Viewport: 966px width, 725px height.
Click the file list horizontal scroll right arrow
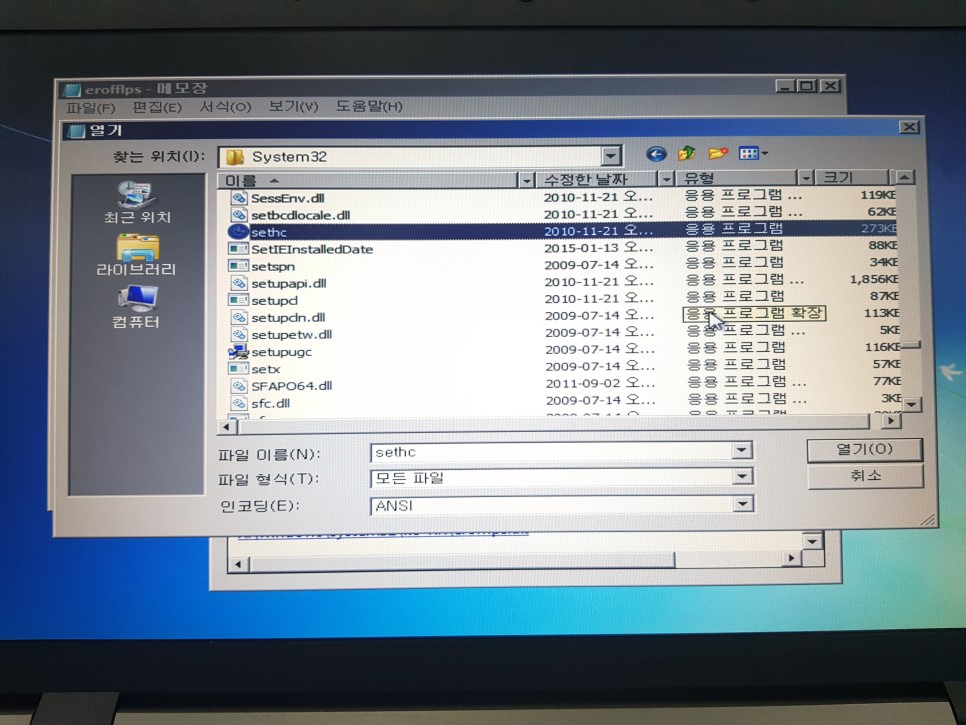891,421
